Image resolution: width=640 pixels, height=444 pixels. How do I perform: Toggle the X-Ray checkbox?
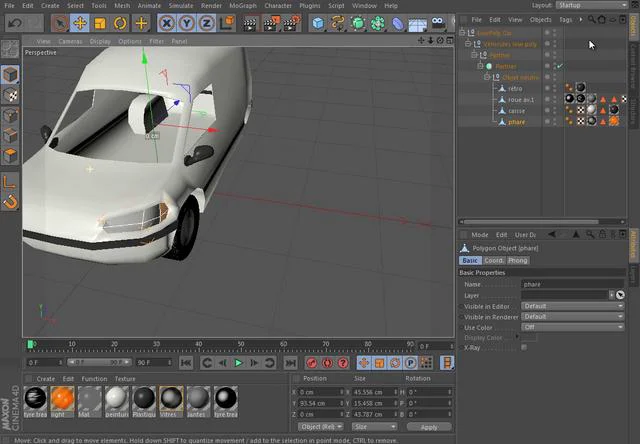pos(524,347)
